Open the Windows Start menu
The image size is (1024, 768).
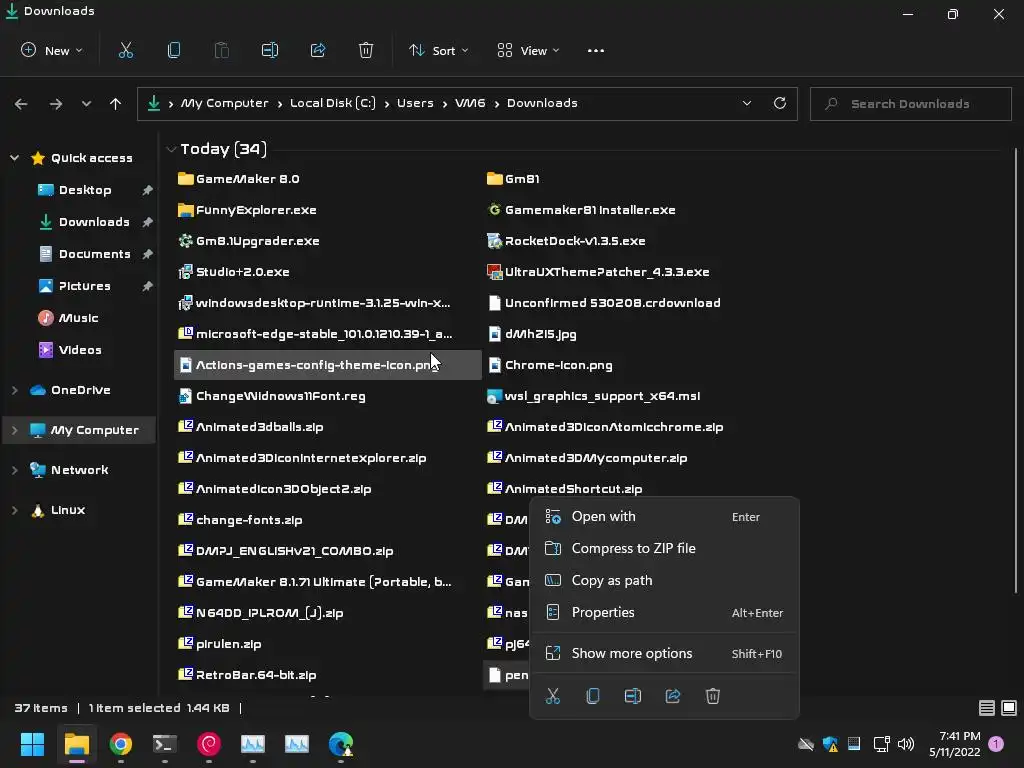(32, 744)
